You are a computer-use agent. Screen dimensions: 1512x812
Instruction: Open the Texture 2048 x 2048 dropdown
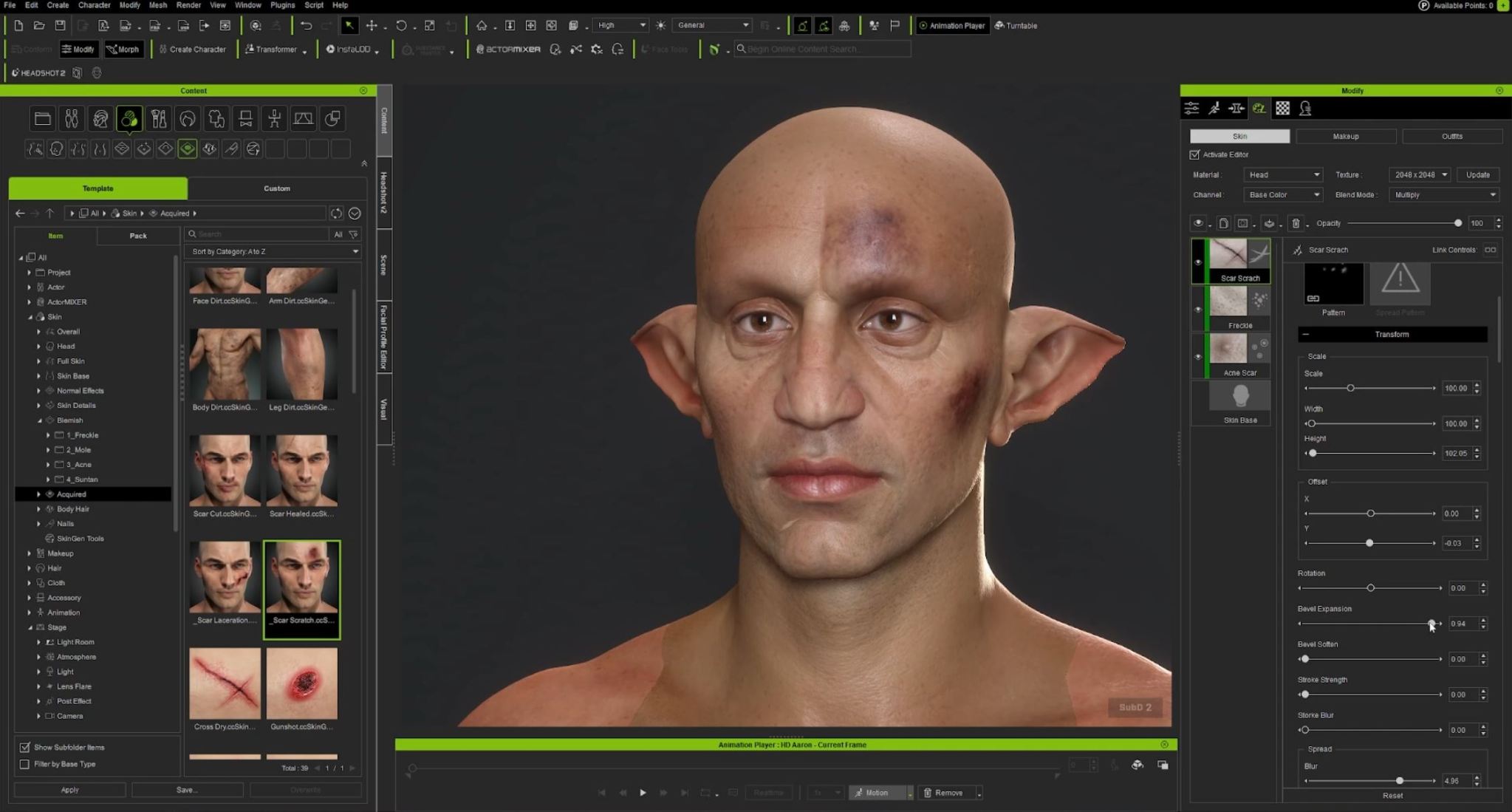click(x=1419, y=175)
